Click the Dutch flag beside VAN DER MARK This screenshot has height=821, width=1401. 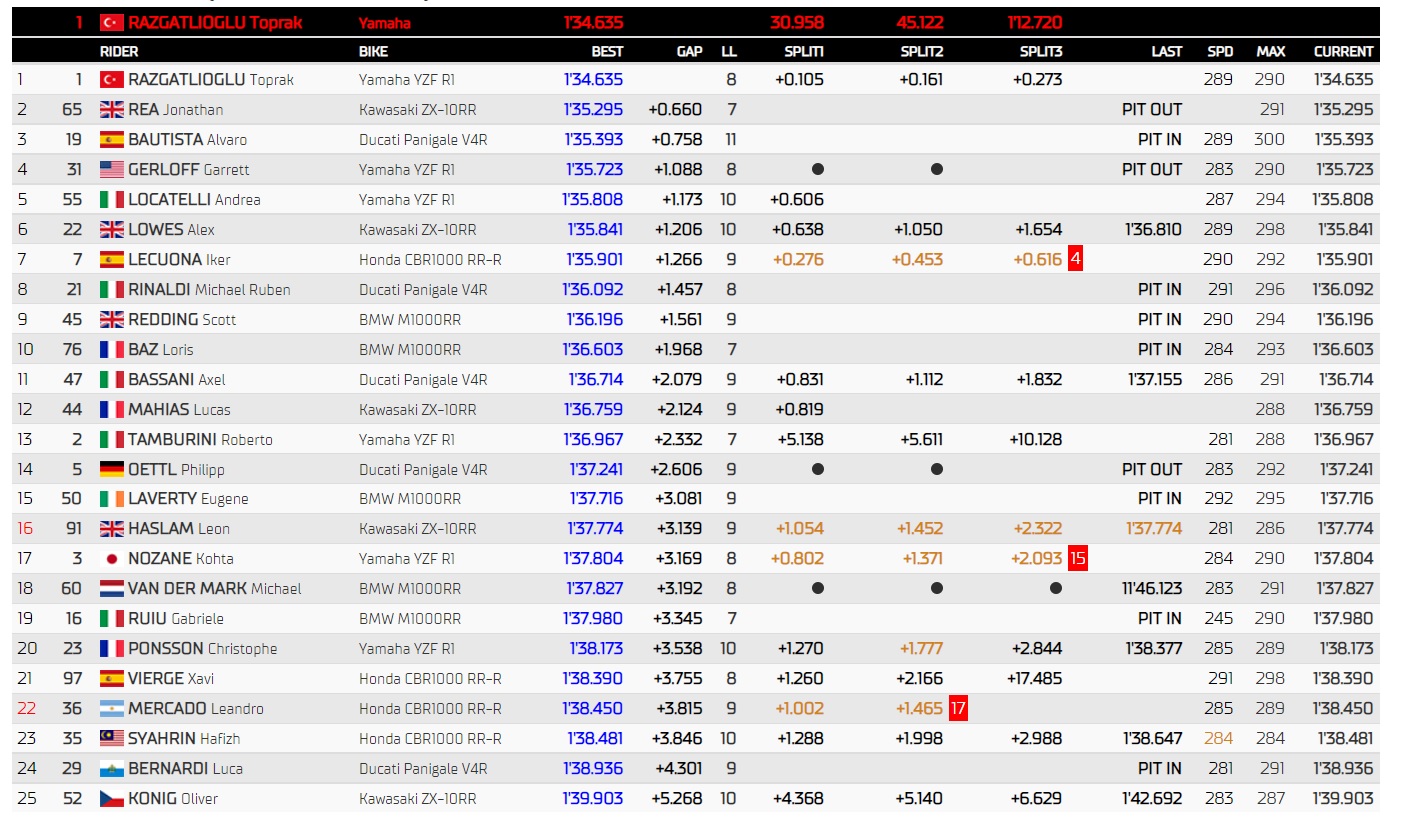click(x=111, y=588)
